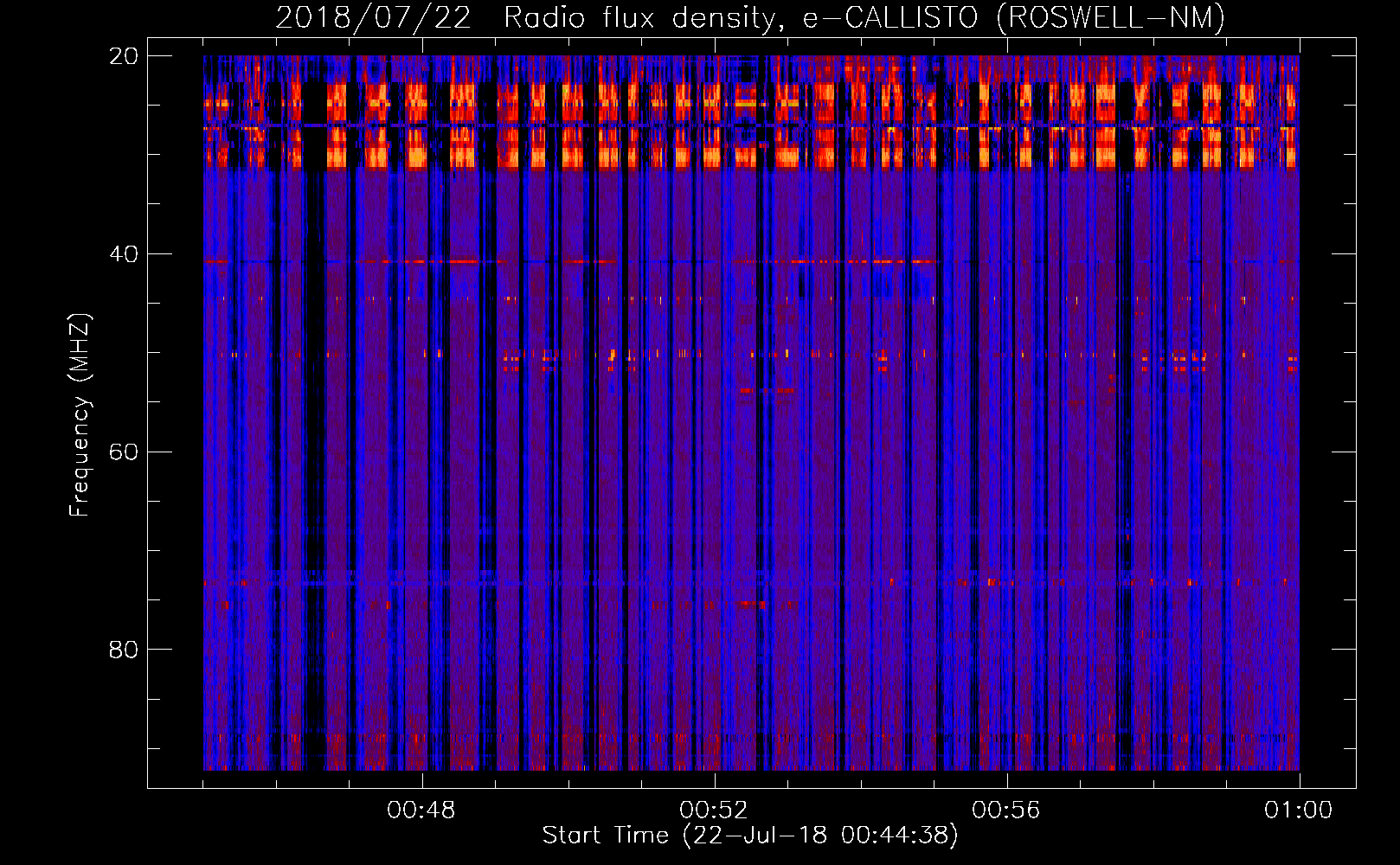1400x865 pixels.
Task: Click the 20 frequency tick label
Action: (124, 56)
